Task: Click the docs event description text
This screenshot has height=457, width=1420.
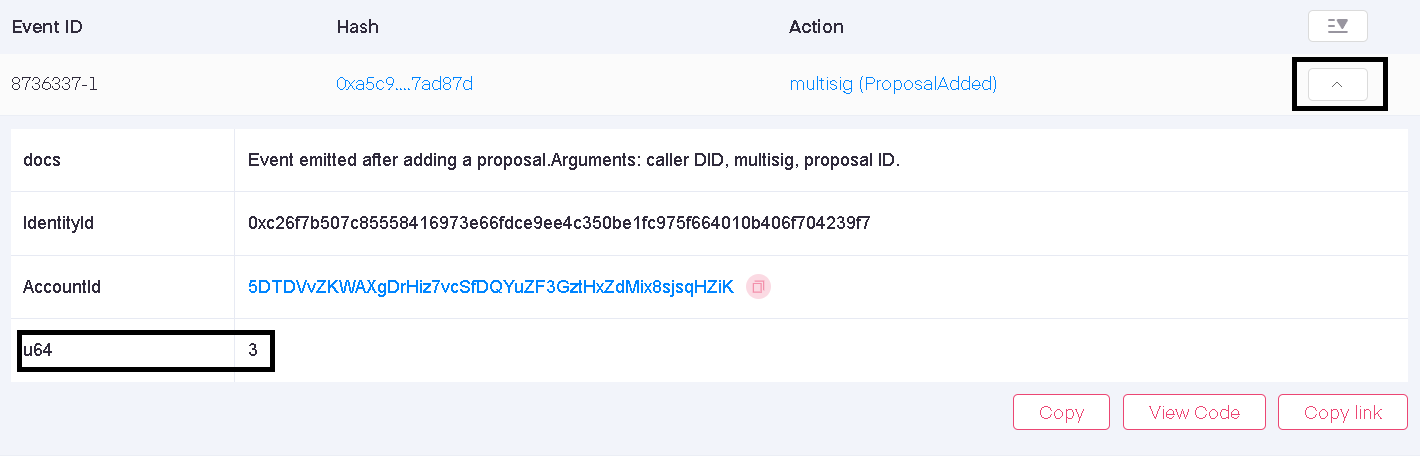Action: point(574,160)
